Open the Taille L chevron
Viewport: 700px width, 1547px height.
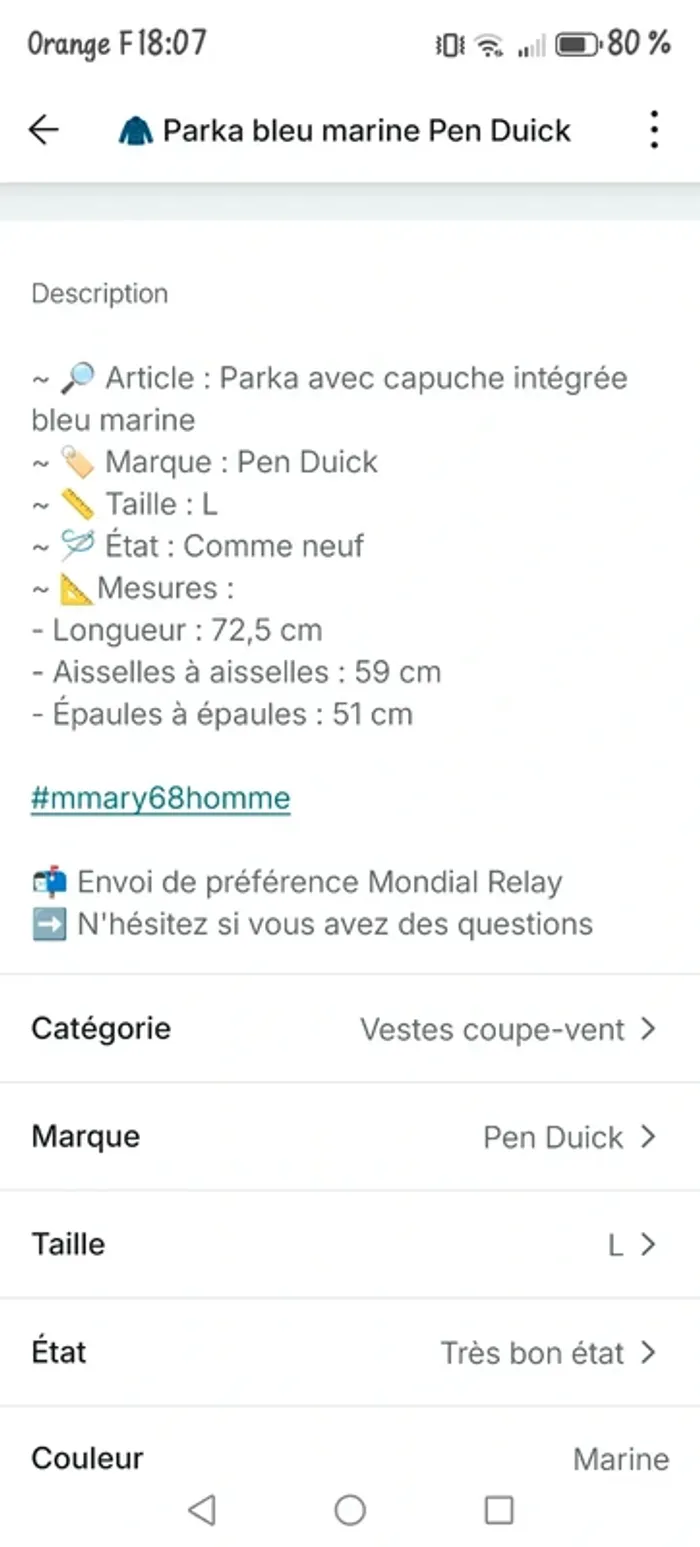(x=648, y=1244)
